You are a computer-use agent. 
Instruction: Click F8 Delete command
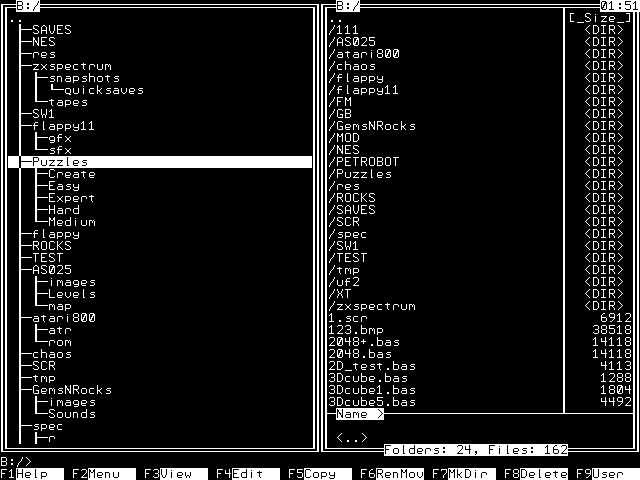[532, 474]
